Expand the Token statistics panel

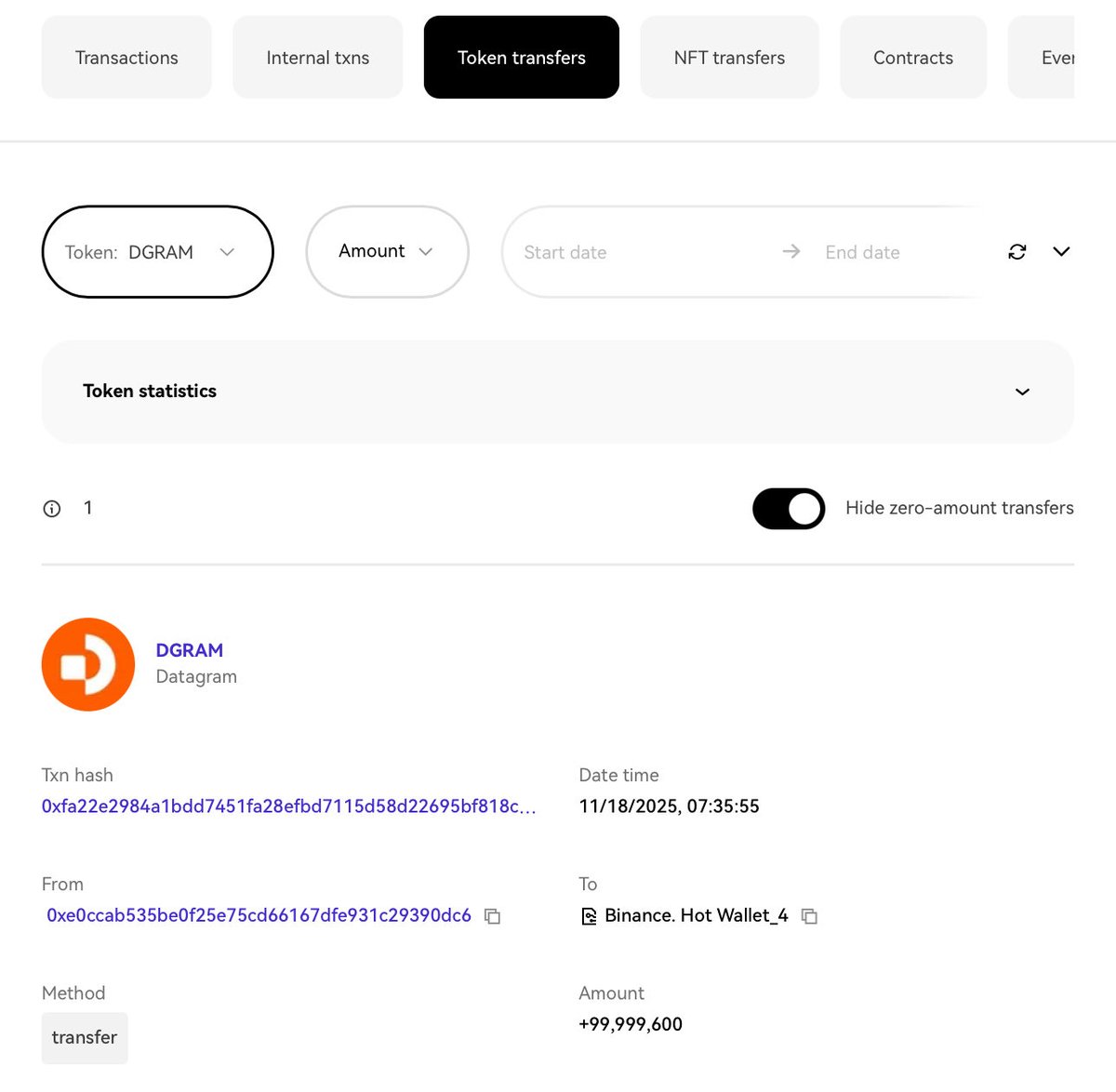(1021, 392)
